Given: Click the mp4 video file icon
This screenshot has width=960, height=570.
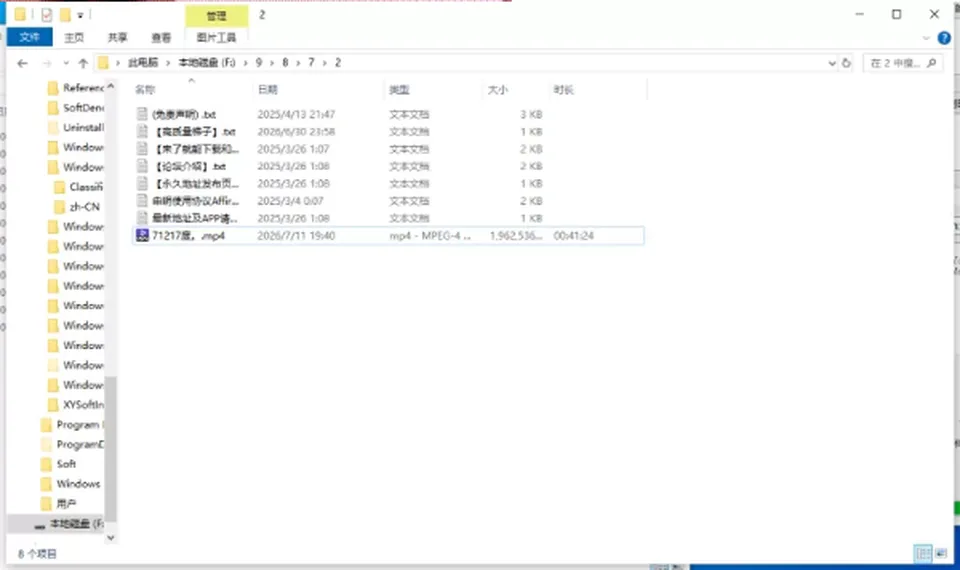Looking at the screenshot, I should (x=142, y=236).
